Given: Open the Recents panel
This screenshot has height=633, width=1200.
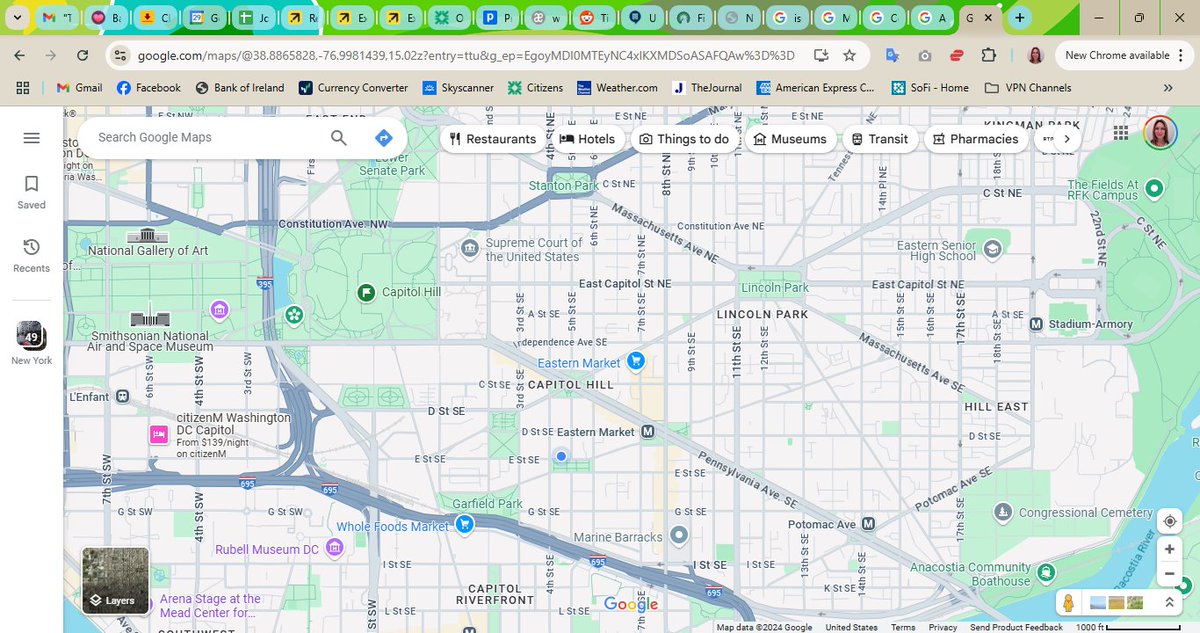Looking at the screenshot, I should [31, 255].
